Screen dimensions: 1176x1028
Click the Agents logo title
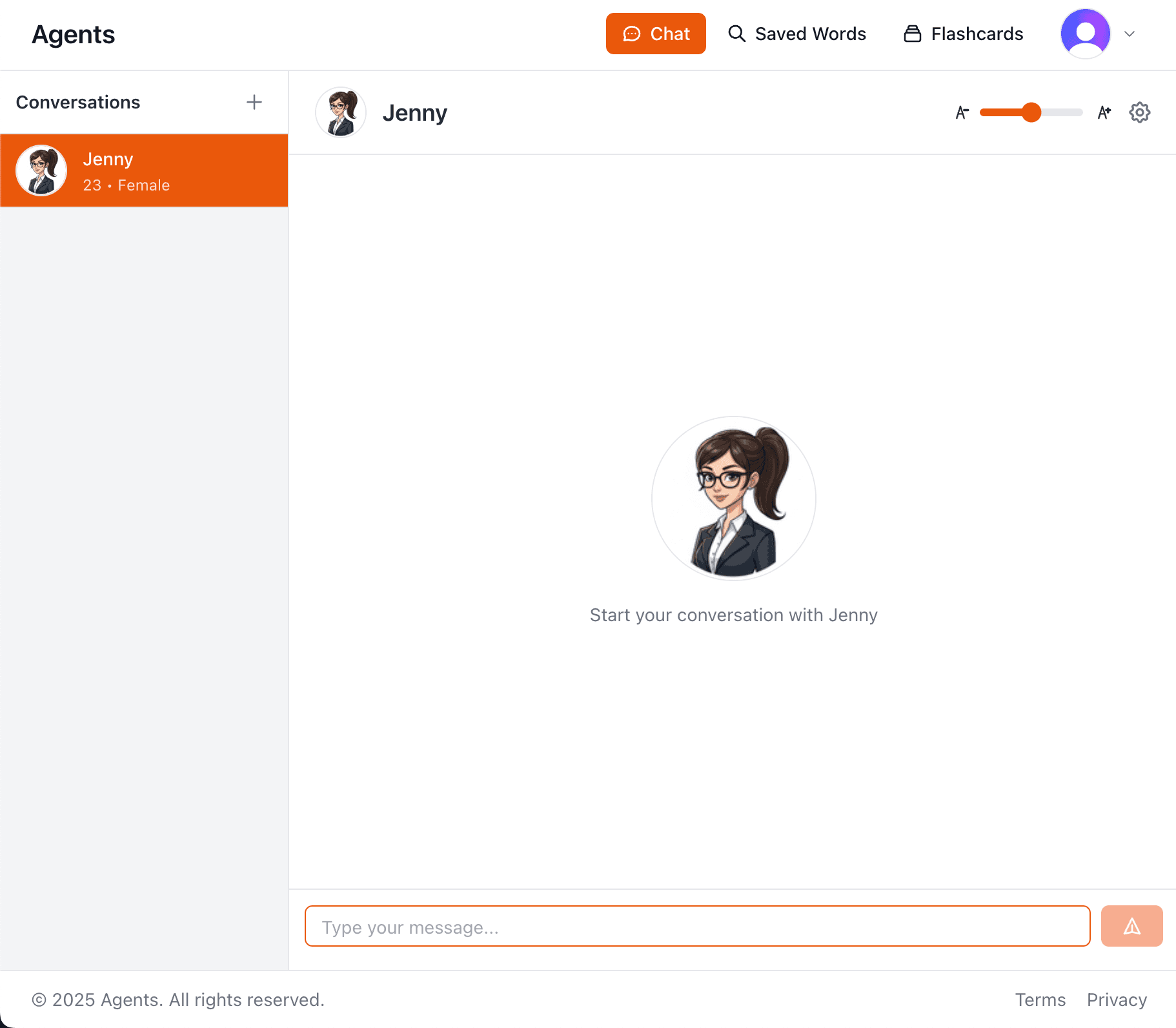(x=74, y=34)
